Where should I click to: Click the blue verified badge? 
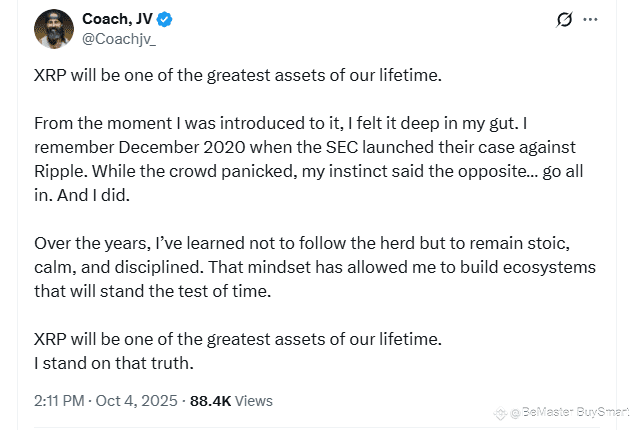click(x=167, y=19)
